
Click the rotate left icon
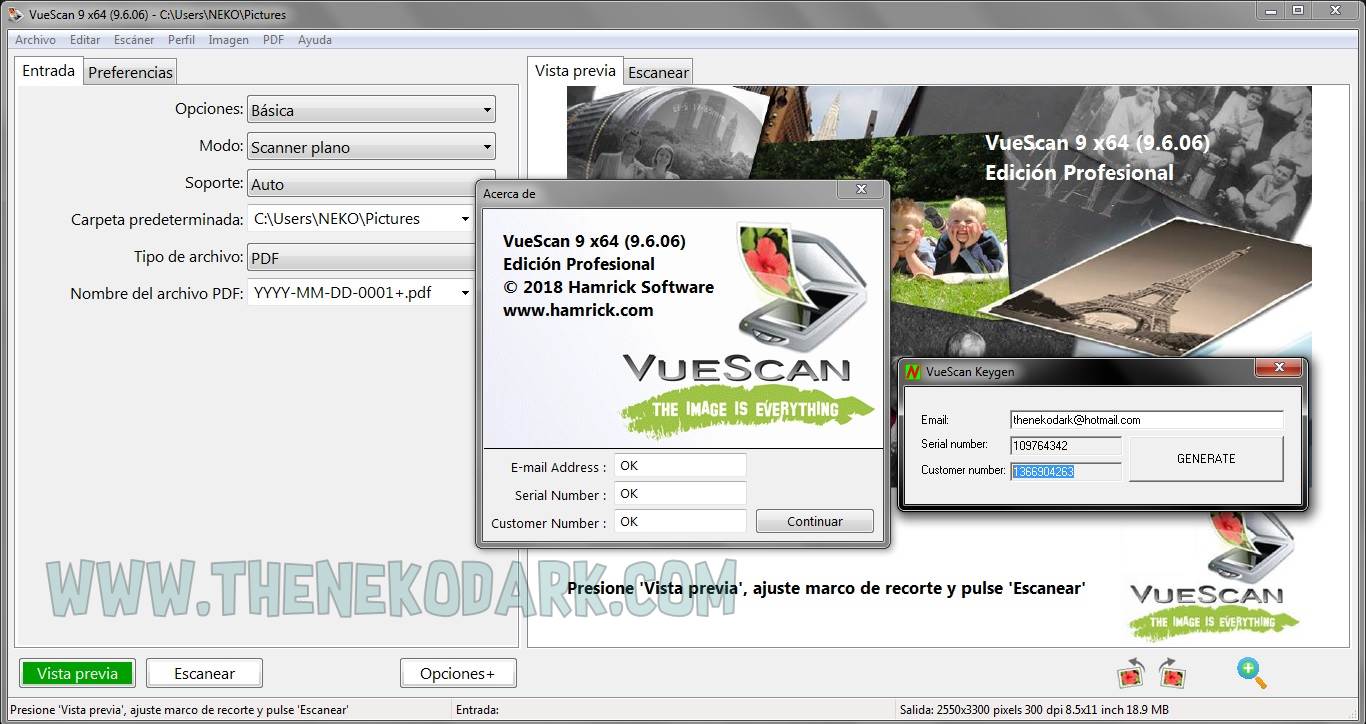1131,673
